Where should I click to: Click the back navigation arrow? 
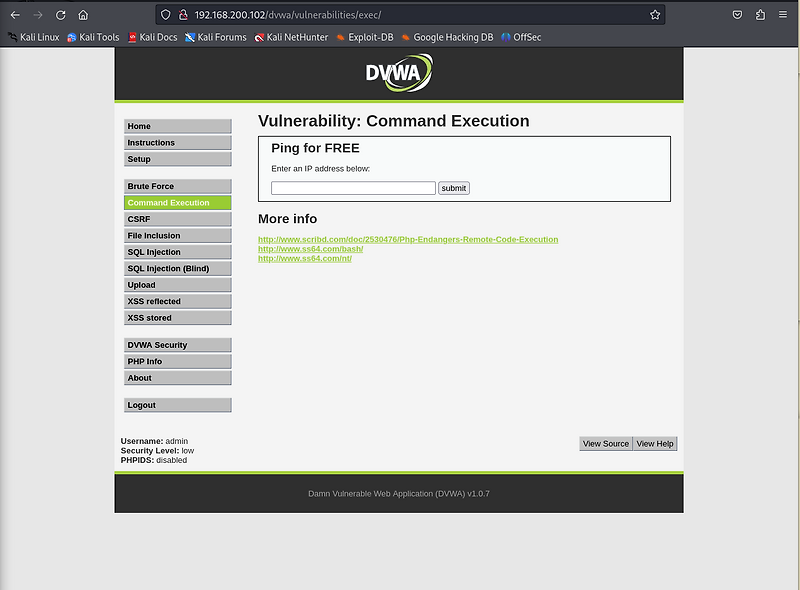pyautogui.click(x=14, y=15)
